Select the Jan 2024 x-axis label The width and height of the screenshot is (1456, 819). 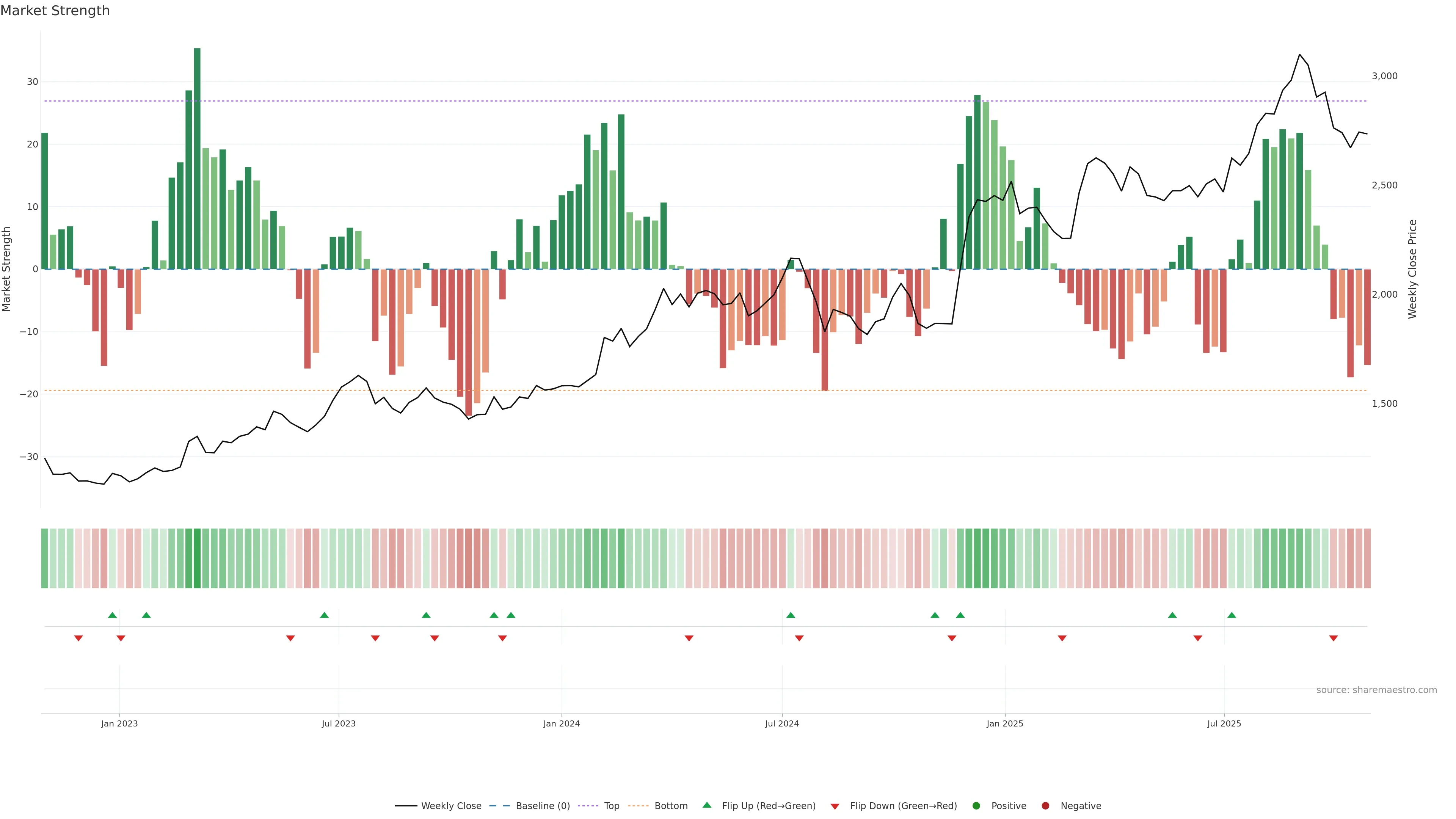(561, 723)
